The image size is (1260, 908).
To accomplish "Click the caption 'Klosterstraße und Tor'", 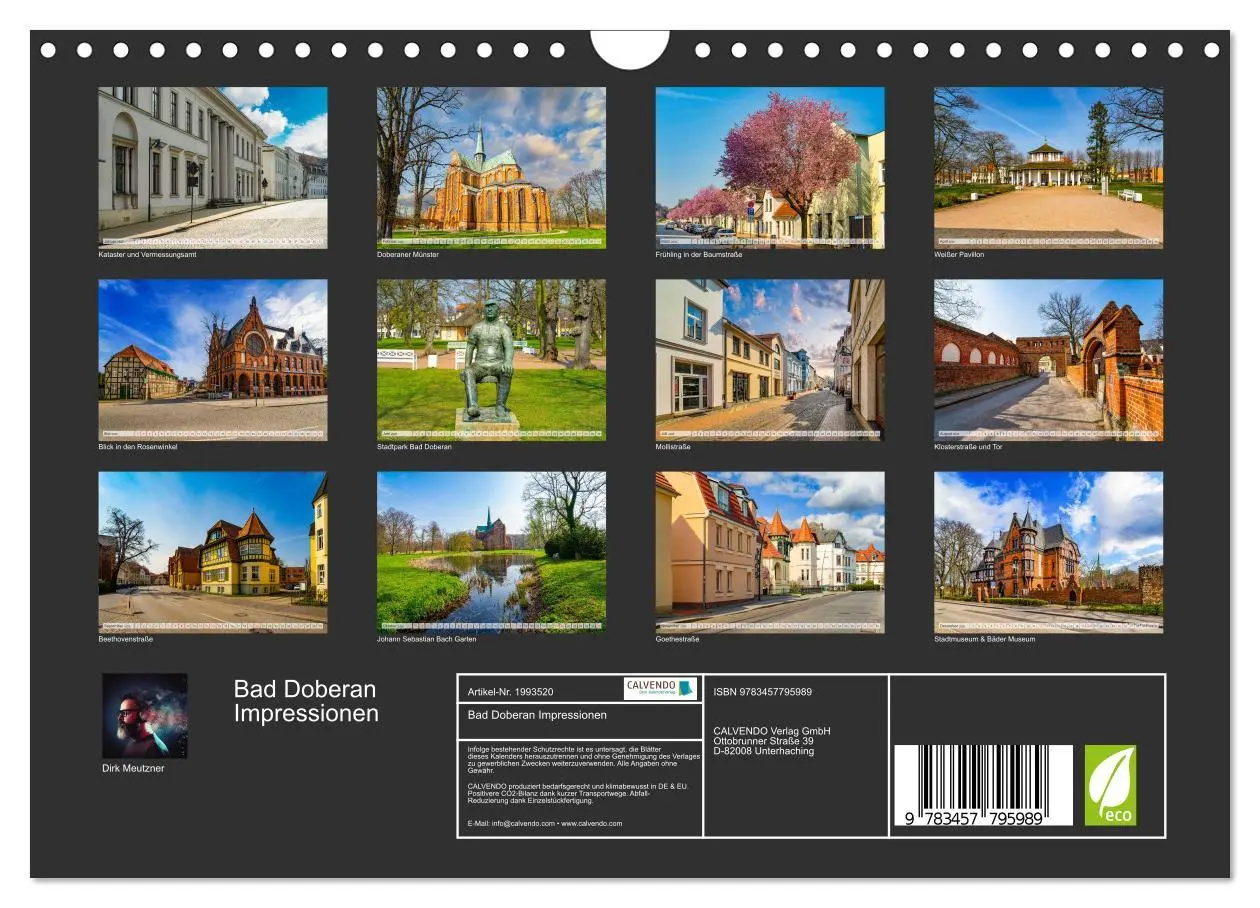I will pyautogui.click(x=968, y=447).
